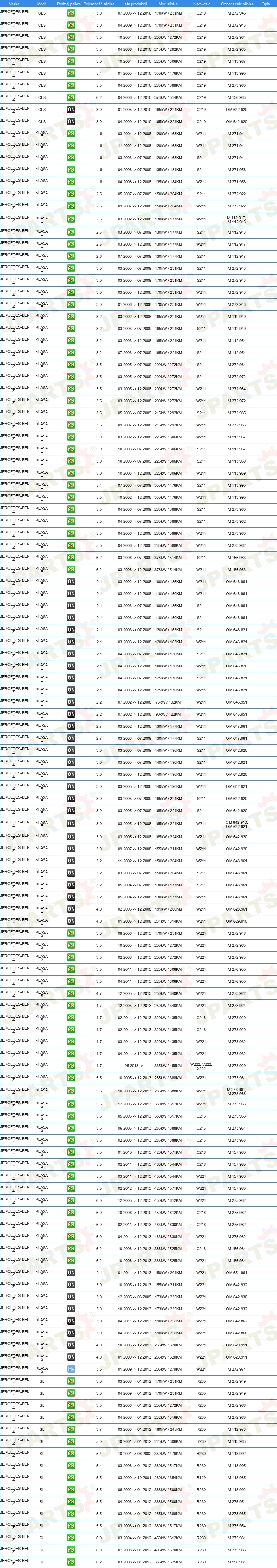
Task: Click engine code M 272.974
Action: click(237, 1369)
